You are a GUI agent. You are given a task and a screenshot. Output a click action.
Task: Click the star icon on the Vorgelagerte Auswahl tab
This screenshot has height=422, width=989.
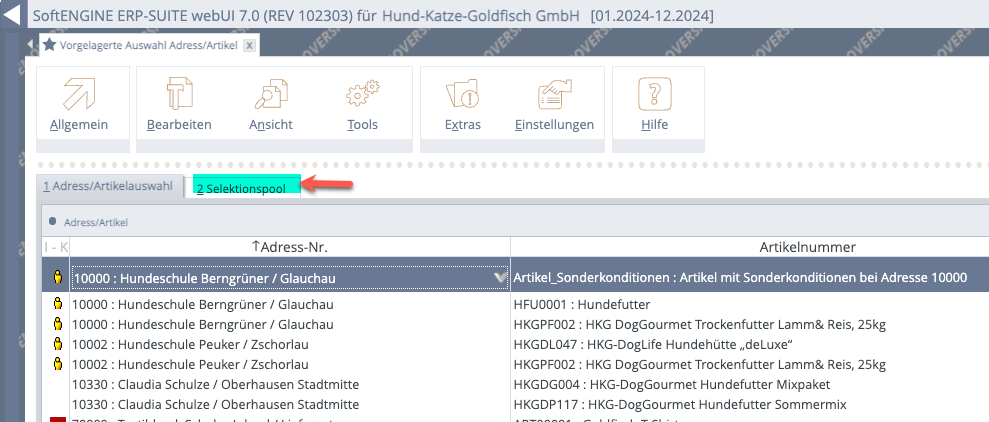tap(49, 46)
